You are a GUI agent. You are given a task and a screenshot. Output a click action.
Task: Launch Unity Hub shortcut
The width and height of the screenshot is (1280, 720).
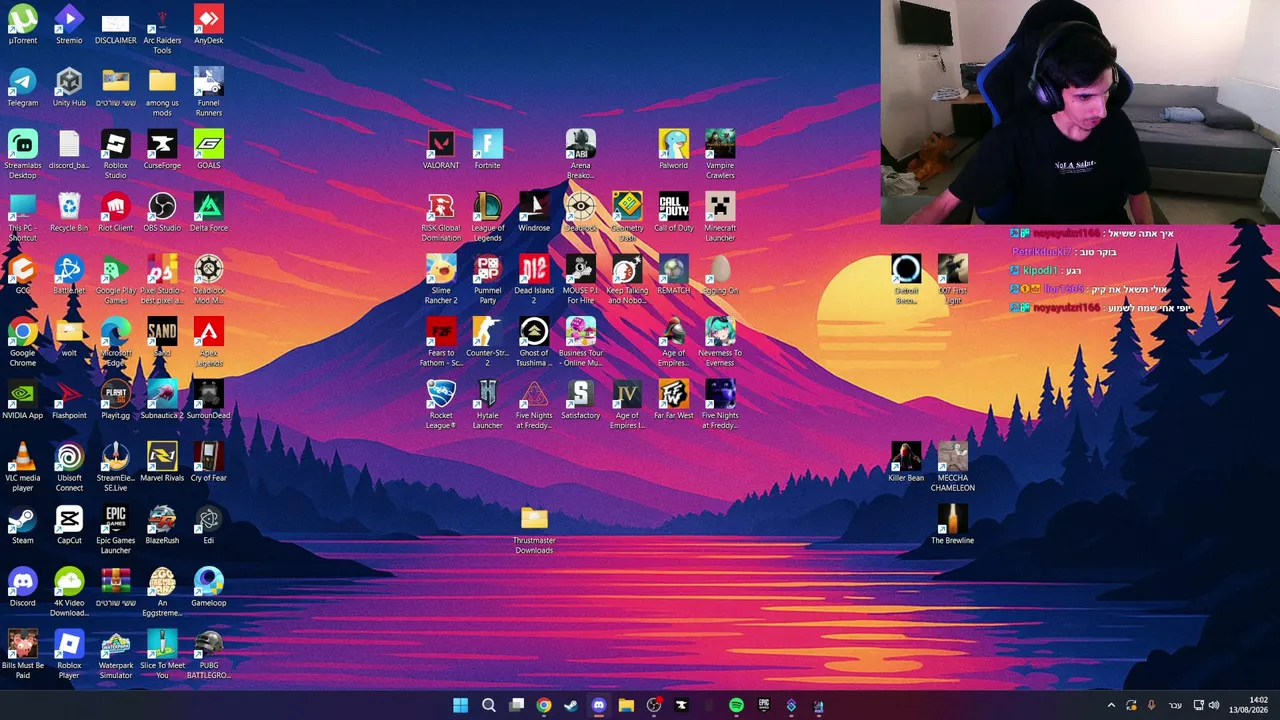click(x=69, y=88)
